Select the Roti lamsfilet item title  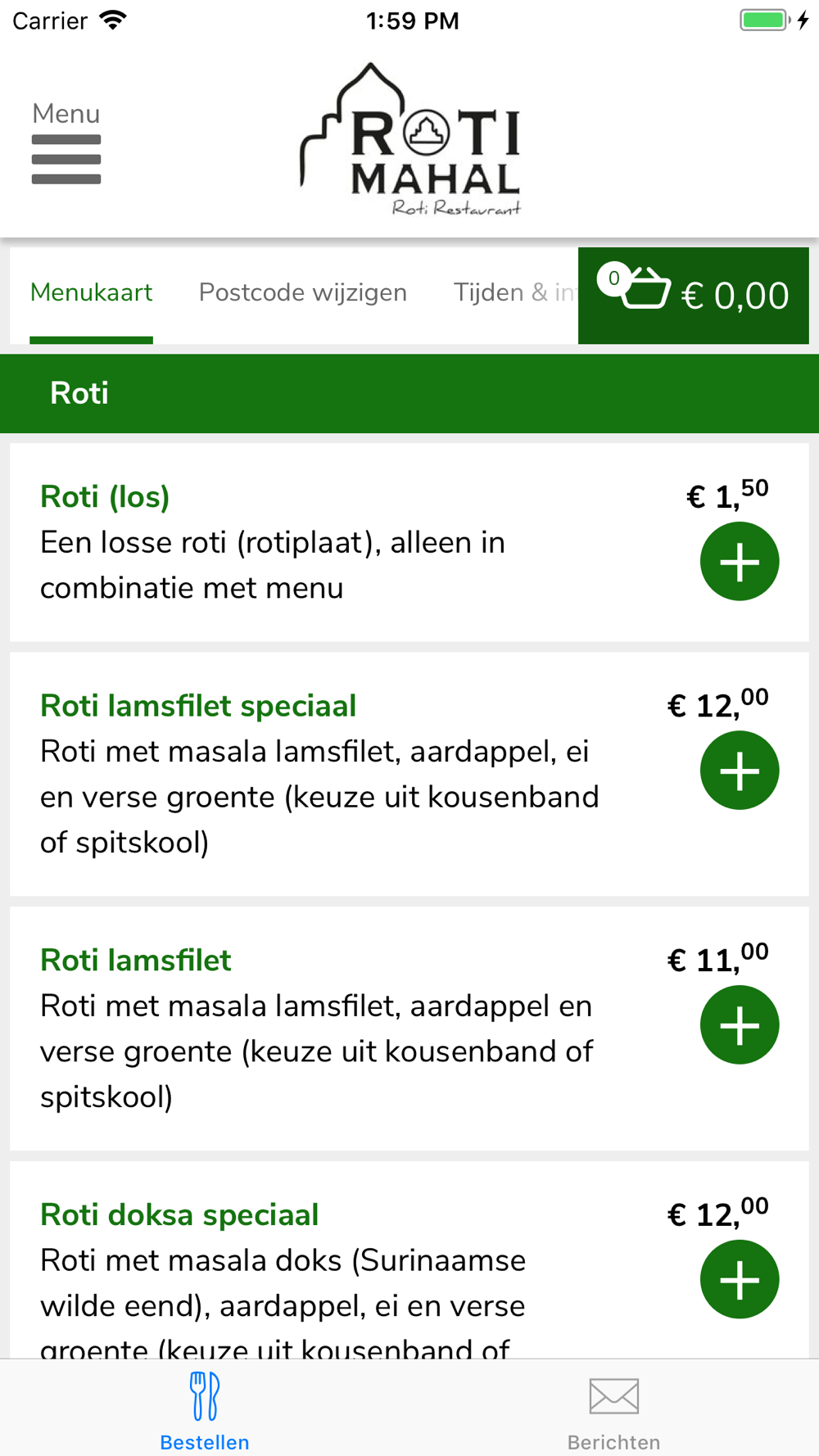point(136,960)
